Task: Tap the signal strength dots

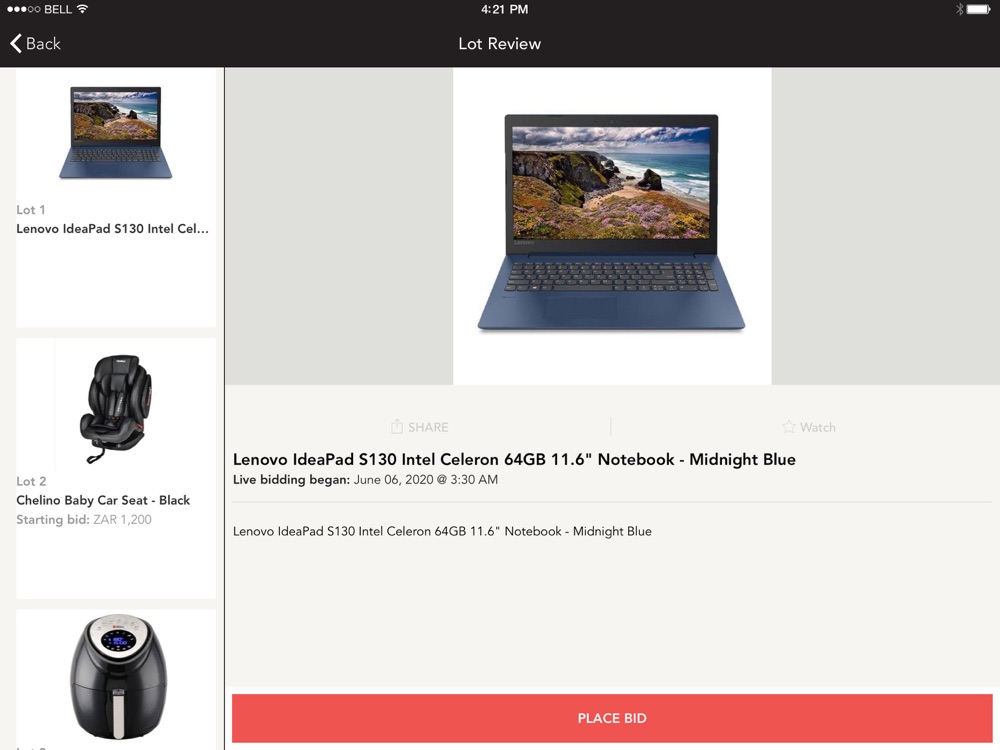Action: [x=23, y=9]
